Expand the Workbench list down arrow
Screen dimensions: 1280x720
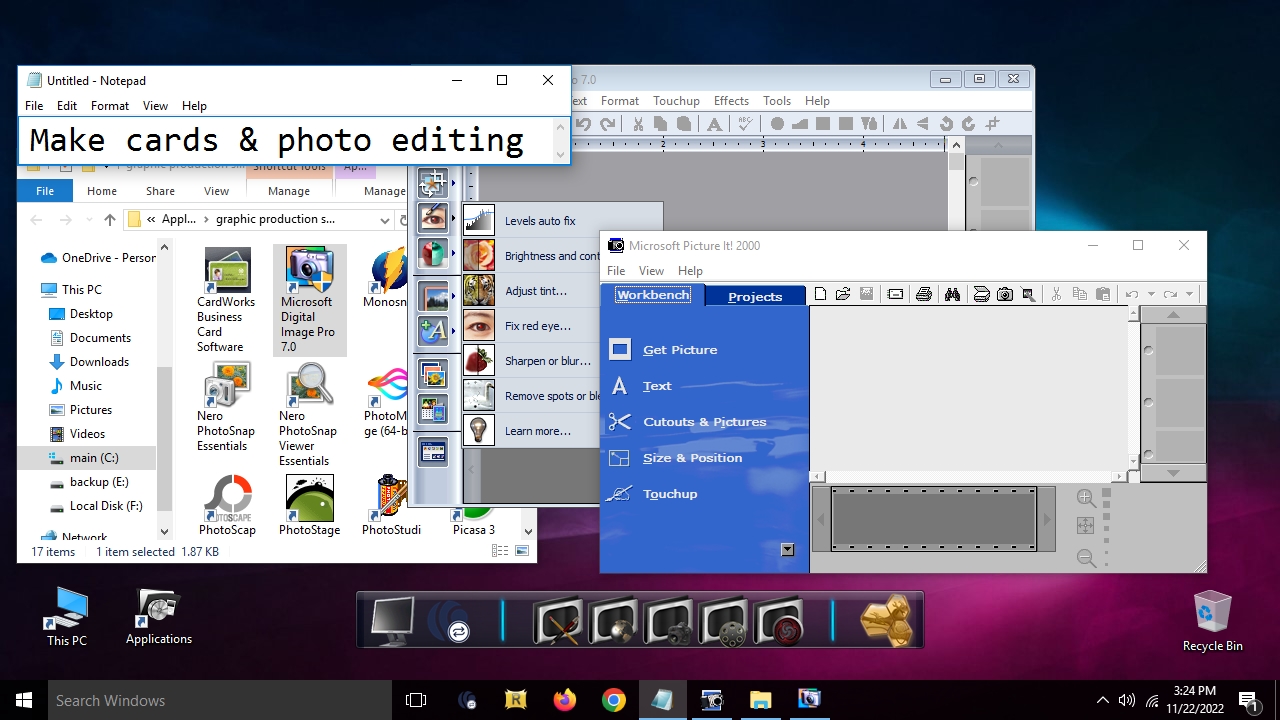click(788, 549)
